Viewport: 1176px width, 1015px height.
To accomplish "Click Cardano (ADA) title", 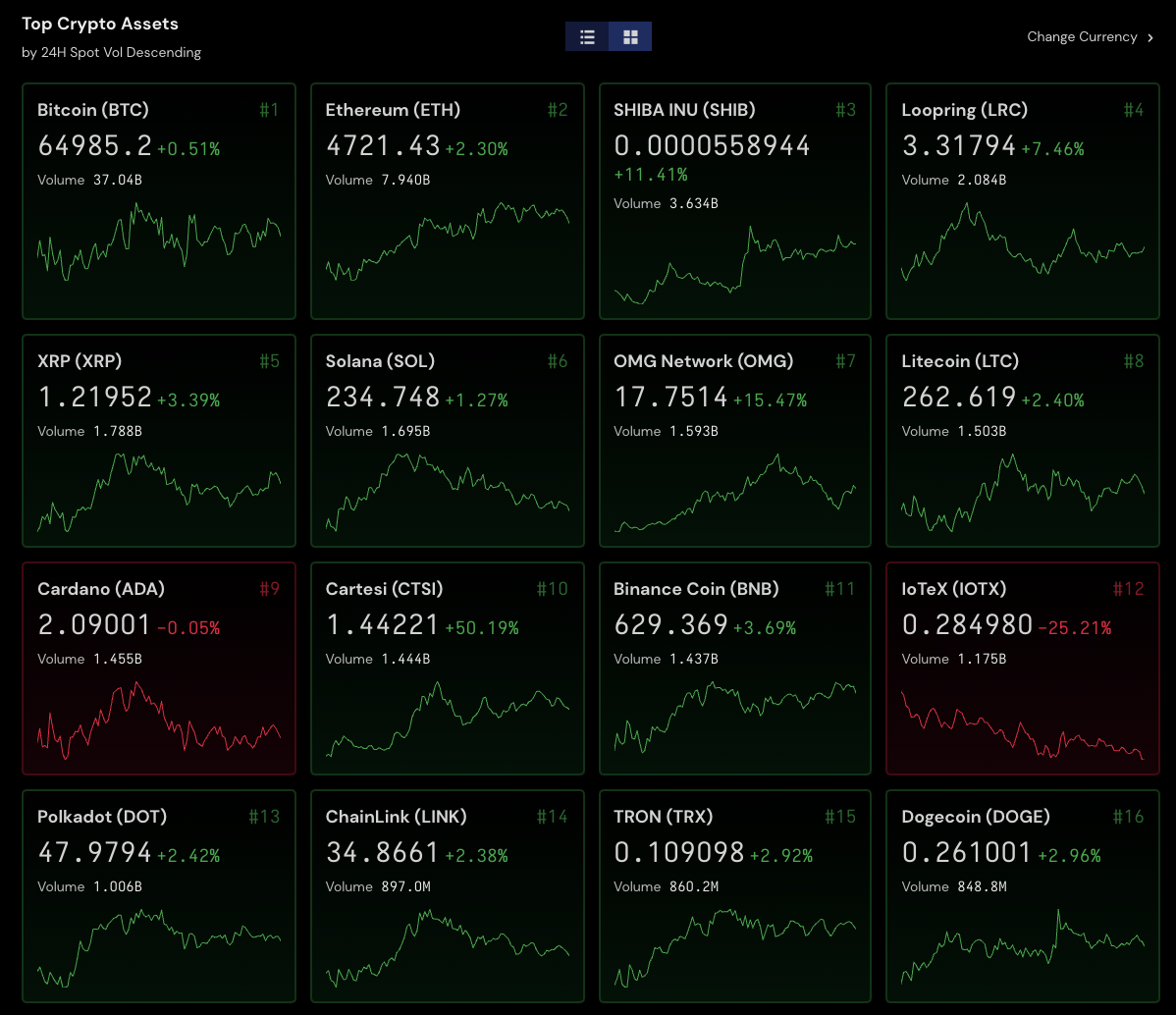I will coord(101,589).
